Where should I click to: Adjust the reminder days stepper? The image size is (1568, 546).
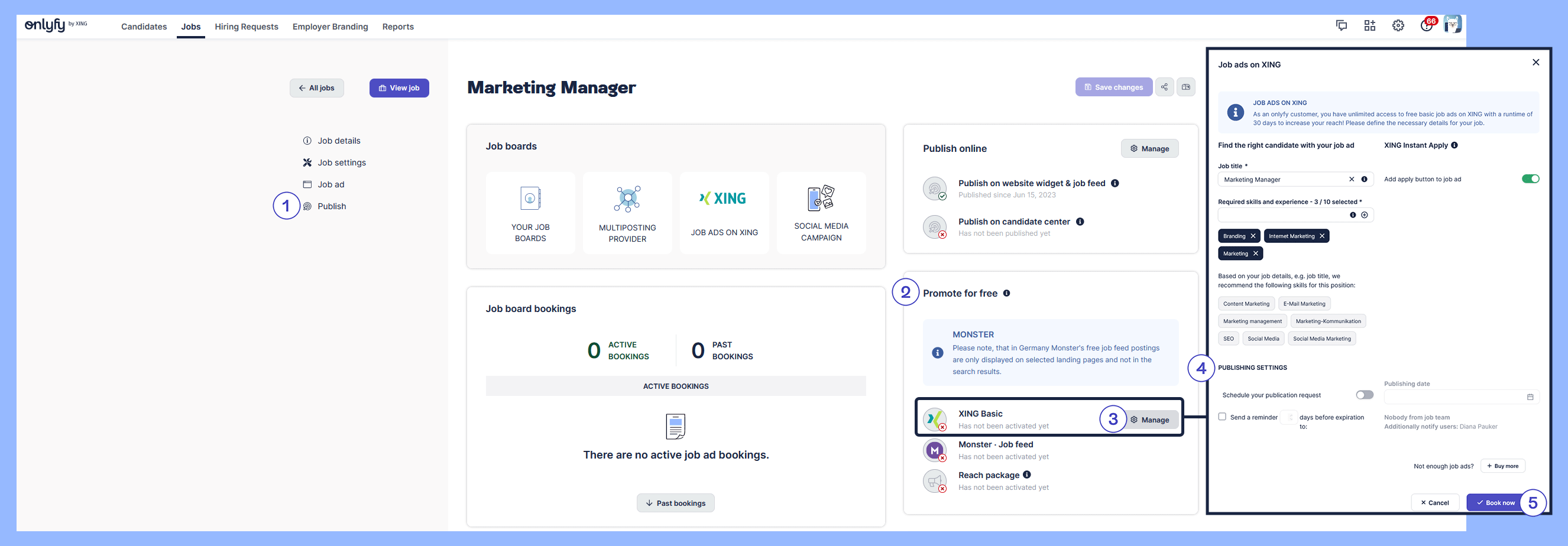[1290, 417]
